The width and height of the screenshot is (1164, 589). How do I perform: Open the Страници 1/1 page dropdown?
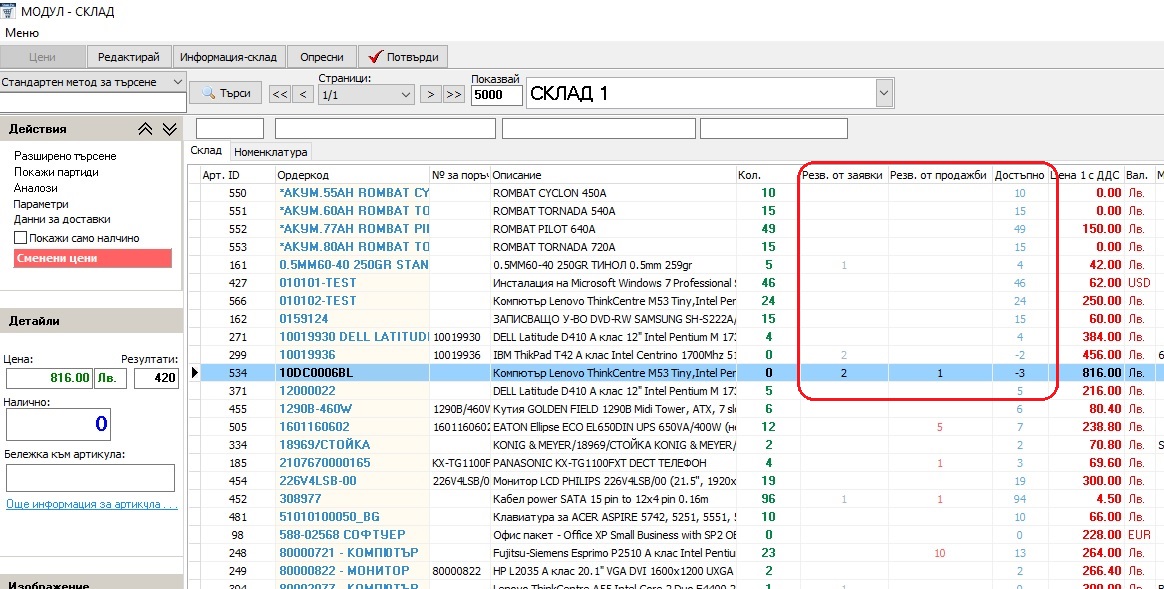pos(406,94)
